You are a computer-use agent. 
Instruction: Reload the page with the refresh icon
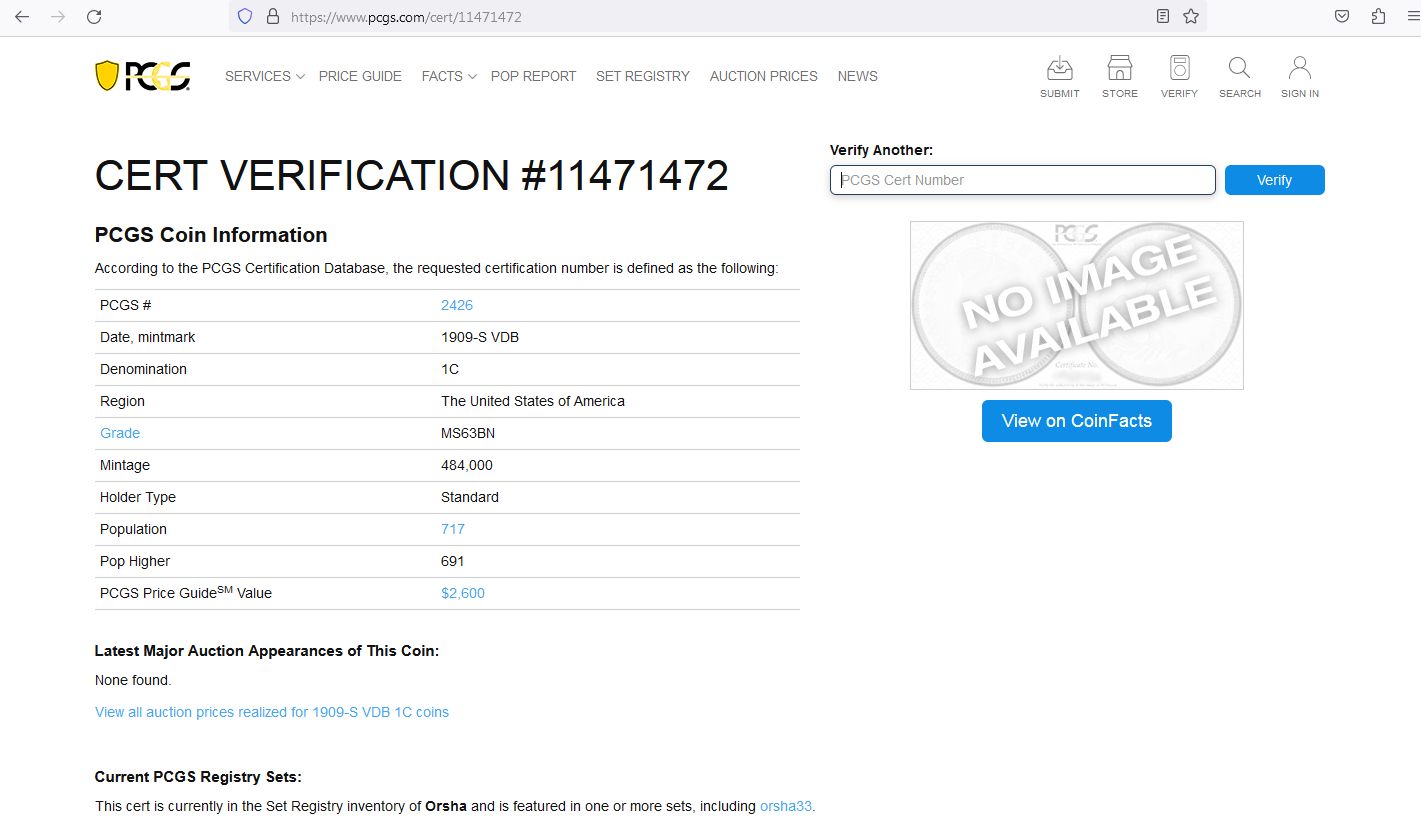pyautogui.click(x=94, y=16)
